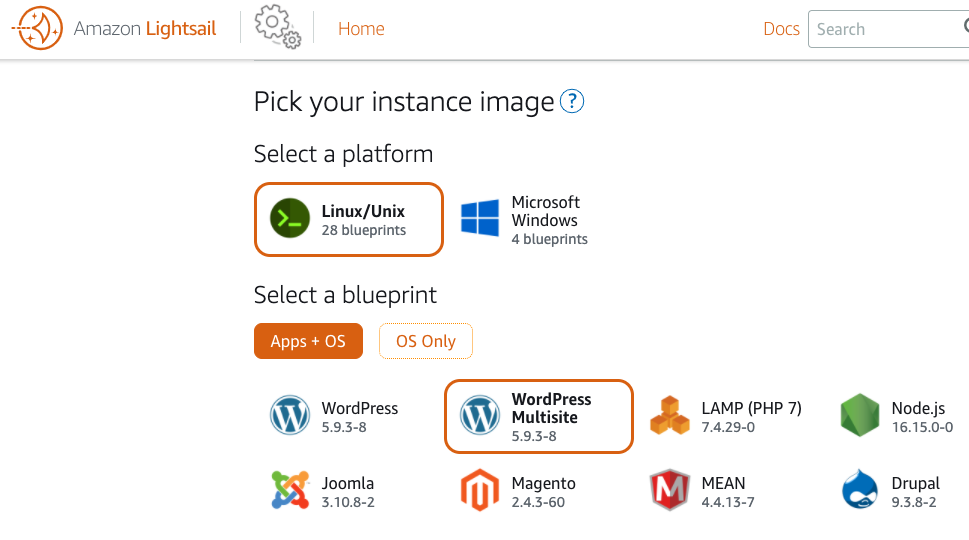Select the Linux/Unix platform label
Image resolution: width=969 pixels, height=540 pixels.
363,211
